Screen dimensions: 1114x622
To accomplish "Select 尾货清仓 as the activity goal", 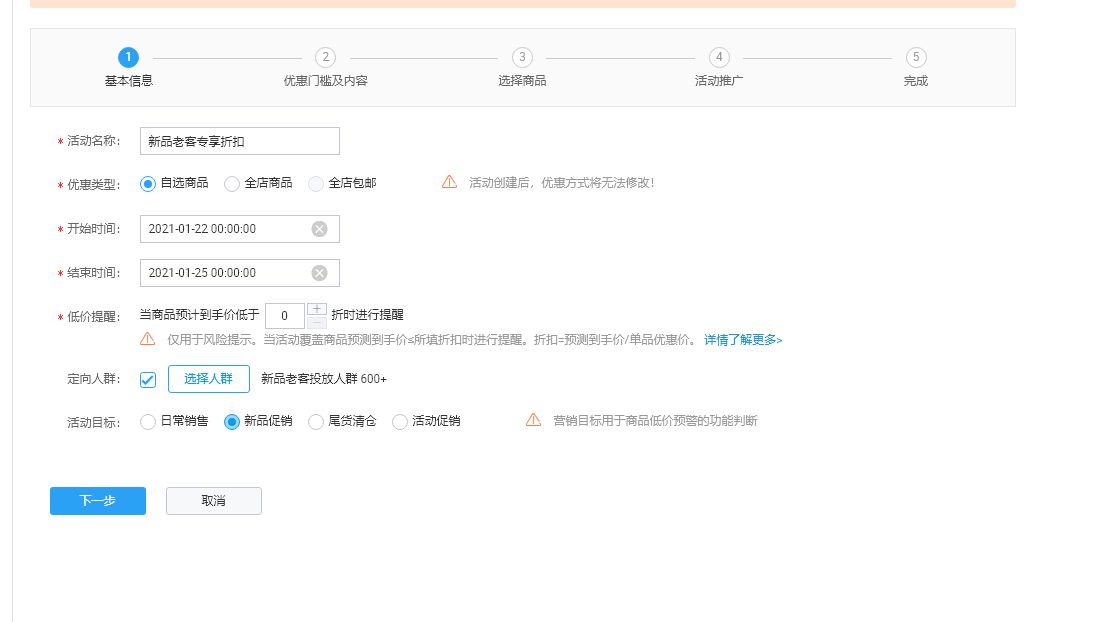I will point(316,421).
